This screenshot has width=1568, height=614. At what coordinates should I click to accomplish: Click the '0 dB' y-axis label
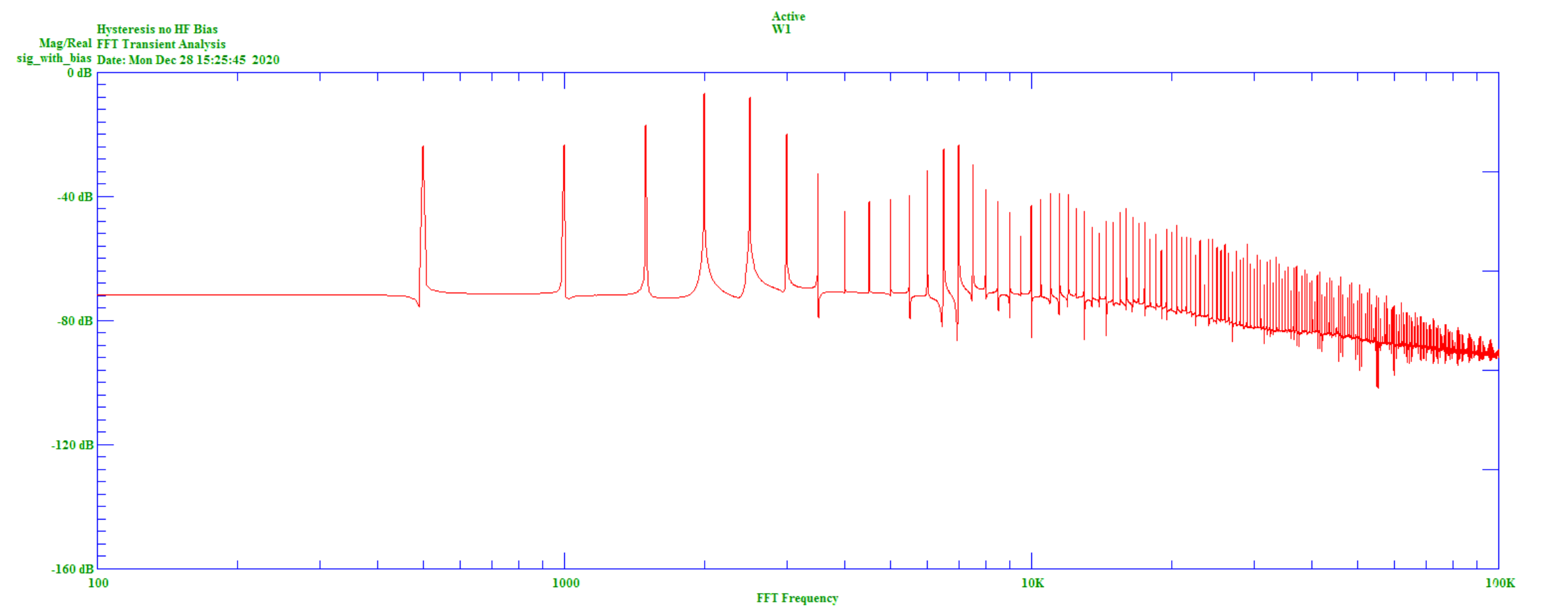point(79,73)
